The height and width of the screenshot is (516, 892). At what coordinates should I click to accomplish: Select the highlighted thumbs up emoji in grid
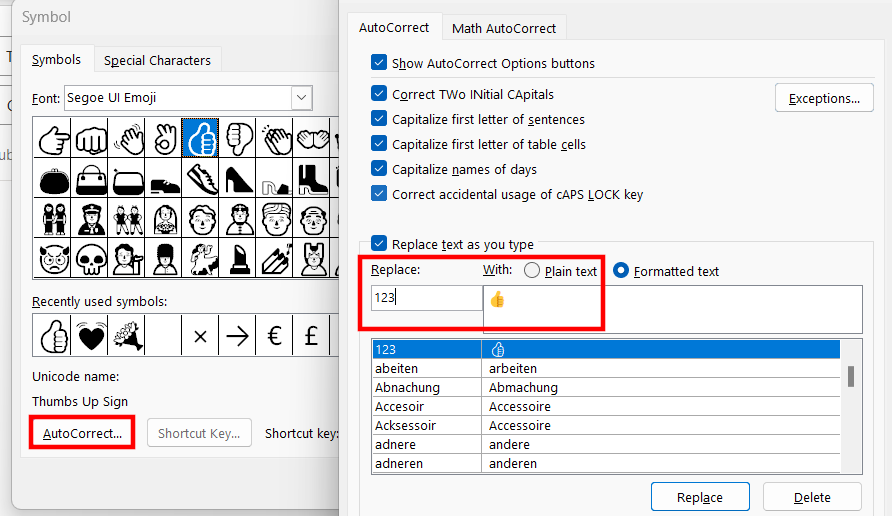tap(201, 138)
